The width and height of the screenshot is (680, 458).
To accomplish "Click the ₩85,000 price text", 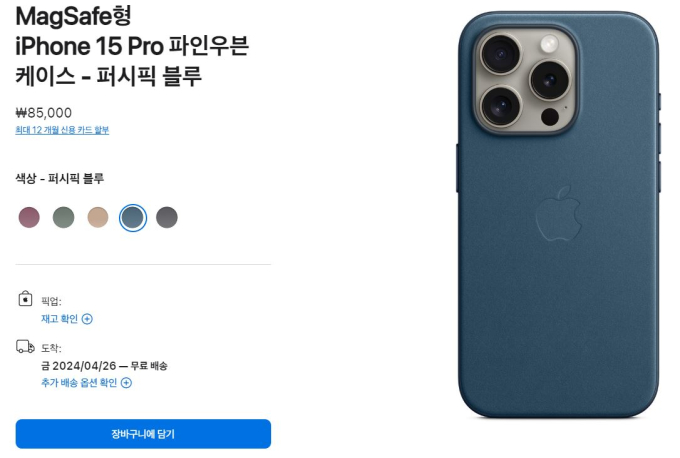I will 44,113.
